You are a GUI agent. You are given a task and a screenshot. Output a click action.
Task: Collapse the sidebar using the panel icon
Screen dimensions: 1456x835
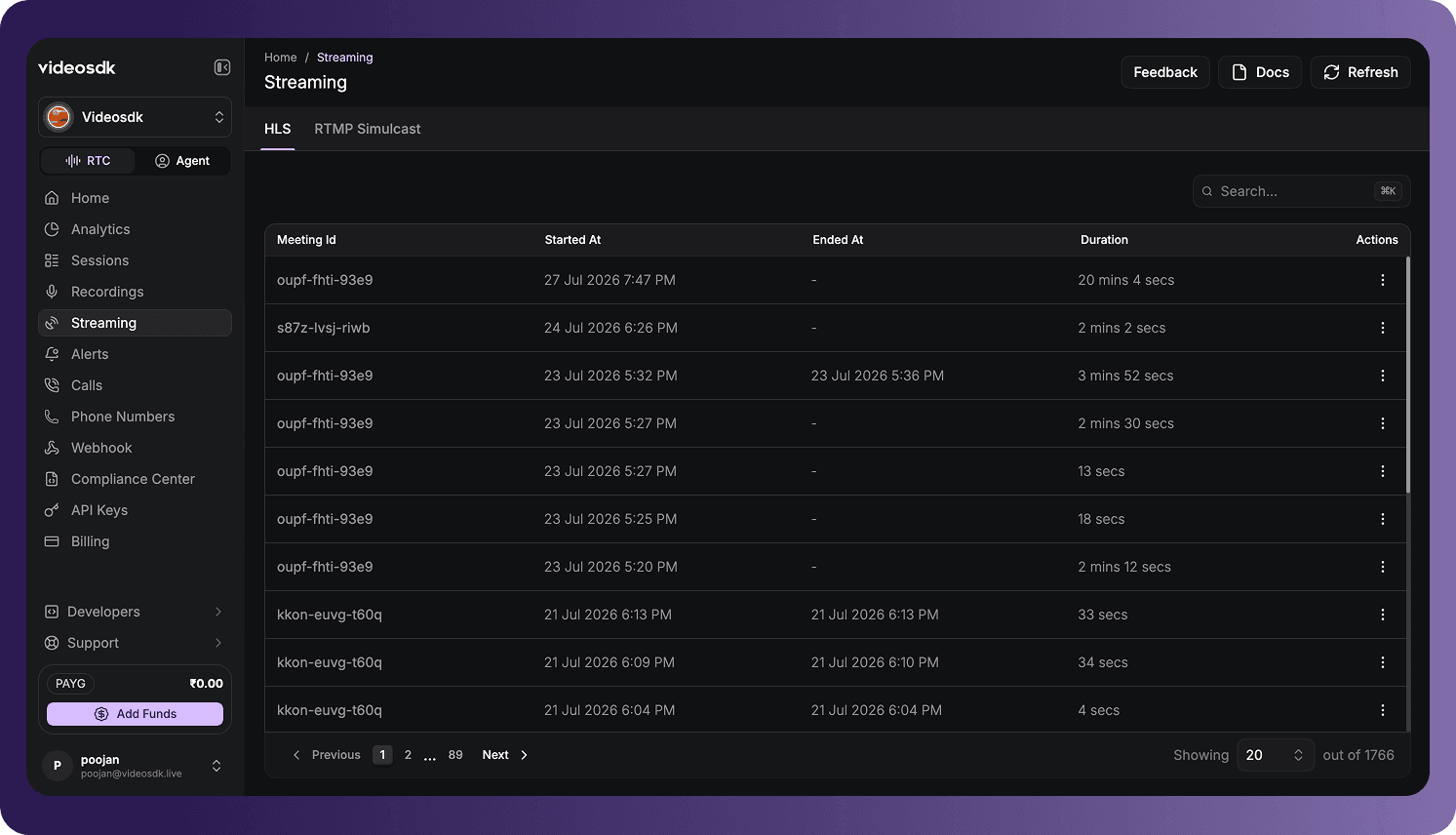(x=222, y=67)
